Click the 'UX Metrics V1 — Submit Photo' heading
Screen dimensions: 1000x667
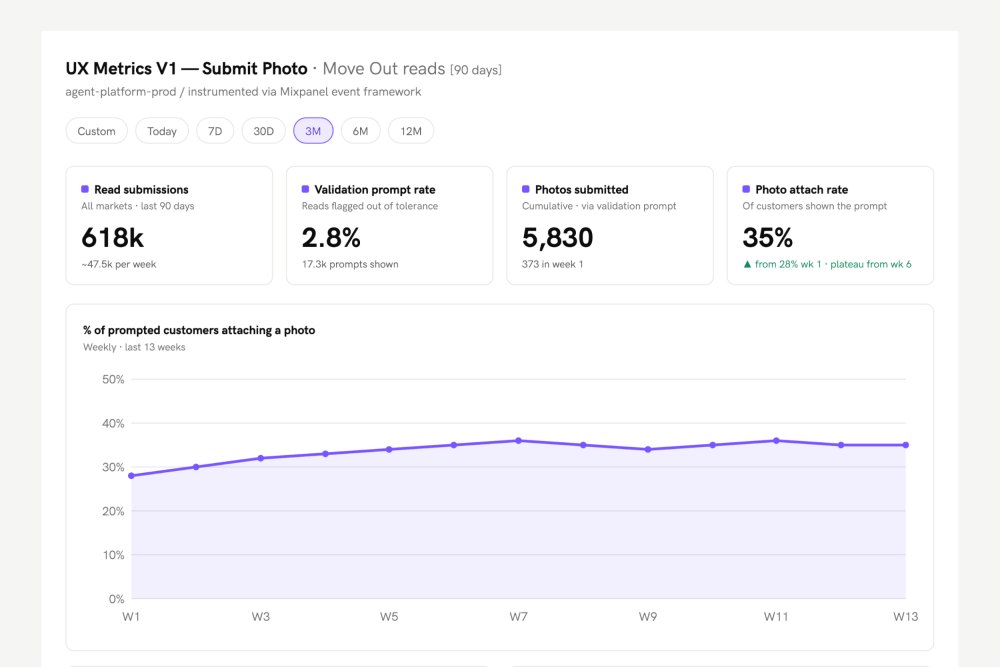pyautogui.click(x=187, y=68)
